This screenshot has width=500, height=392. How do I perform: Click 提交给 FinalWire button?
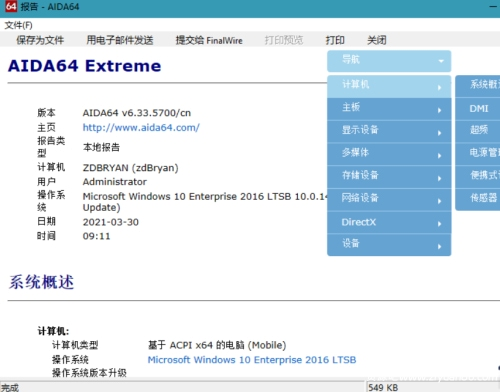click(209, 40)
